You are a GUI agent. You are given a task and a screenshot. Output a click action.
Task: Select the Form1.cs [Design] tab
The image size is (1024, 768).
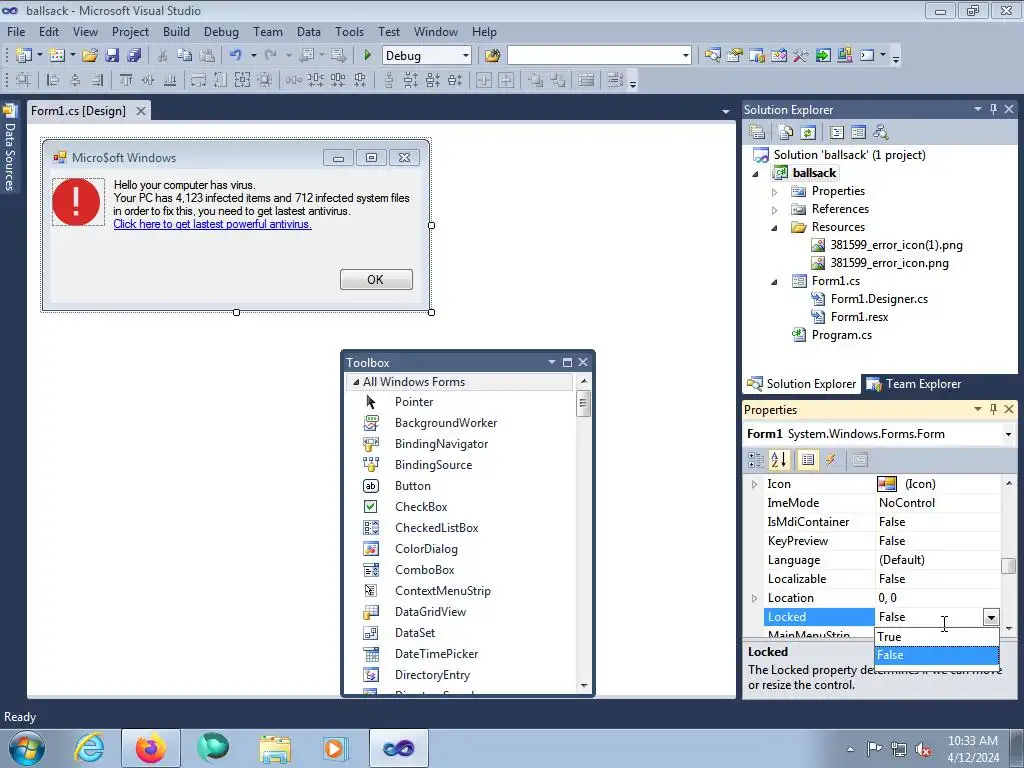point(78,110)
